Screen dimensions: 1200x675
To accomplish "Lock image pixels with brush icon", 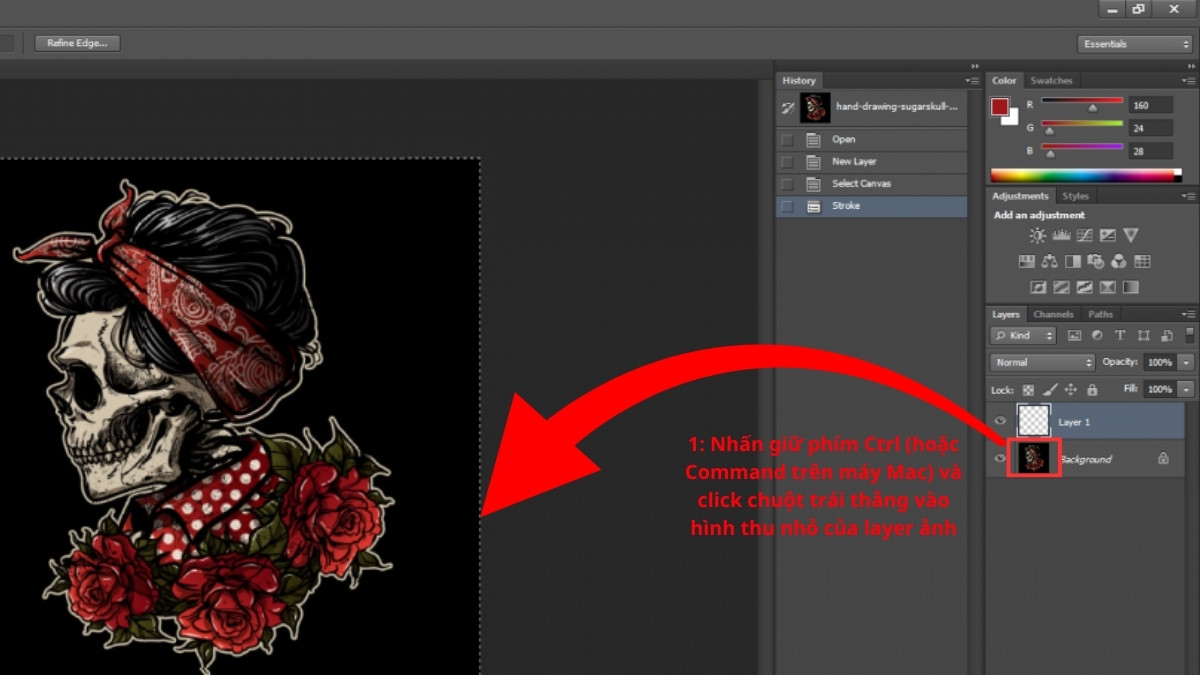I will pos(1050,389).
